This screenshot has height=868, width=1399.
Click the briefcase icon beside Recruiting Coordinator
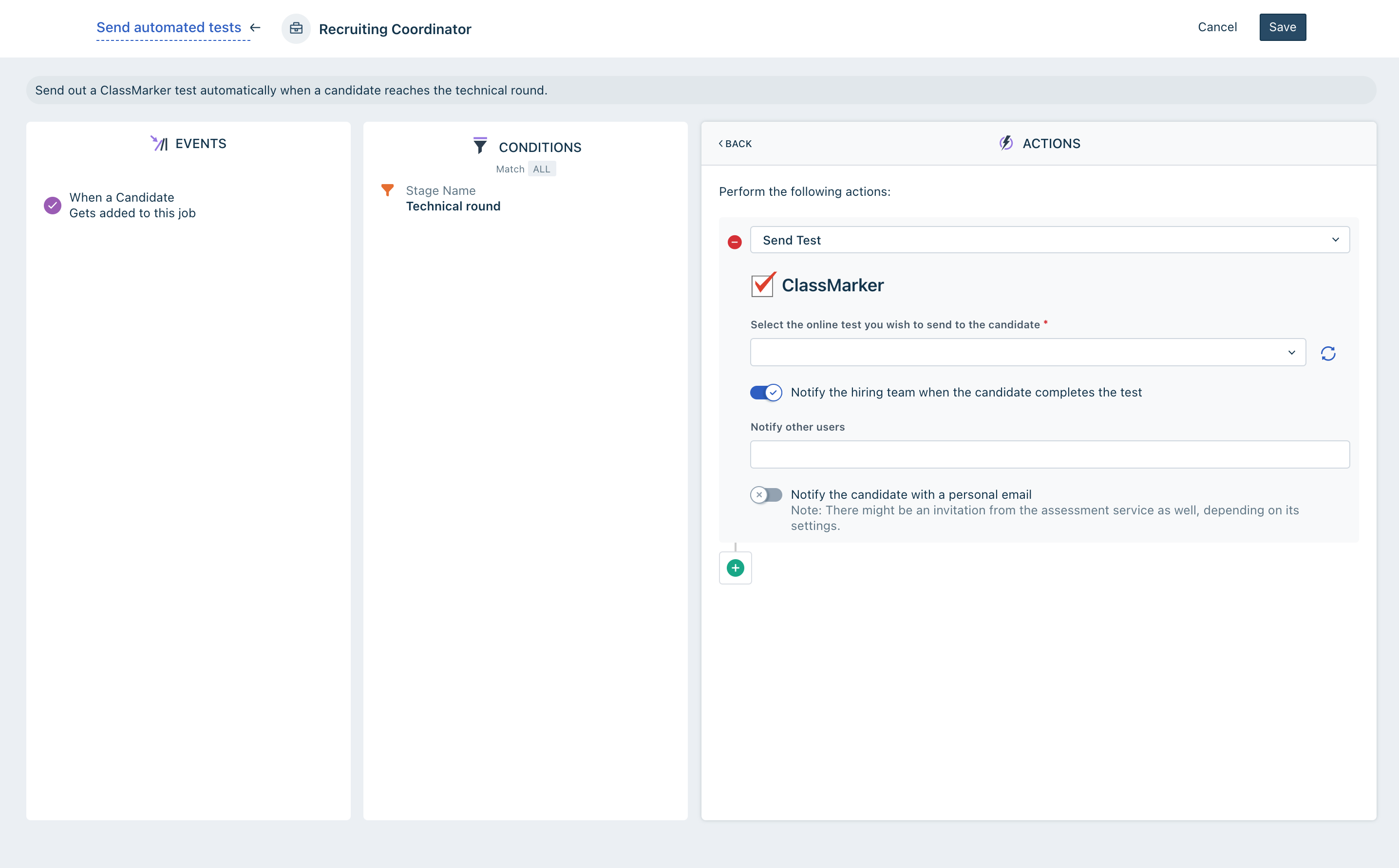coord(296,28)
